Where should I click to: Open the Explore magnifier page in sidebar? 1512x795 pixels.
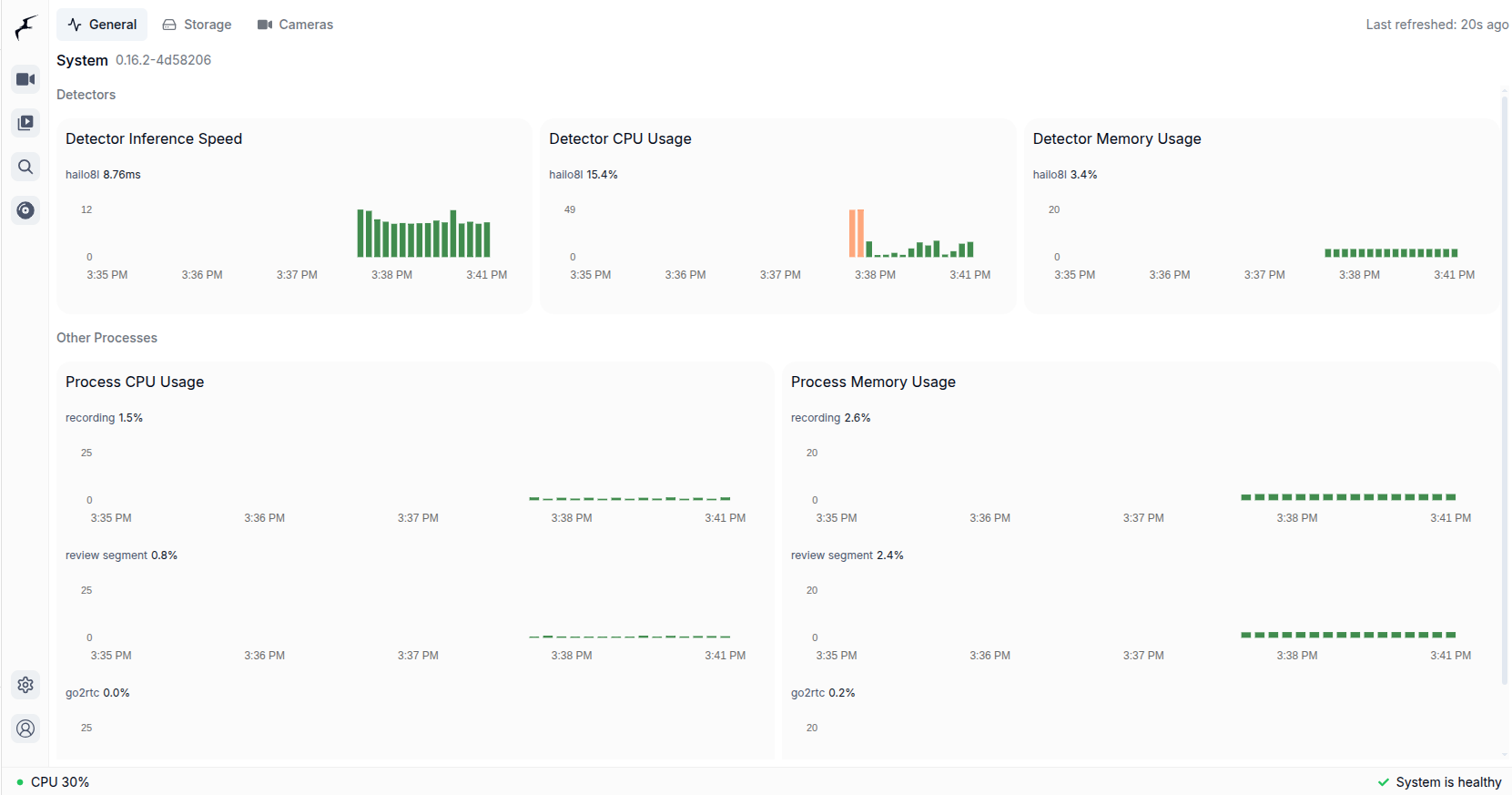point(25,167)
